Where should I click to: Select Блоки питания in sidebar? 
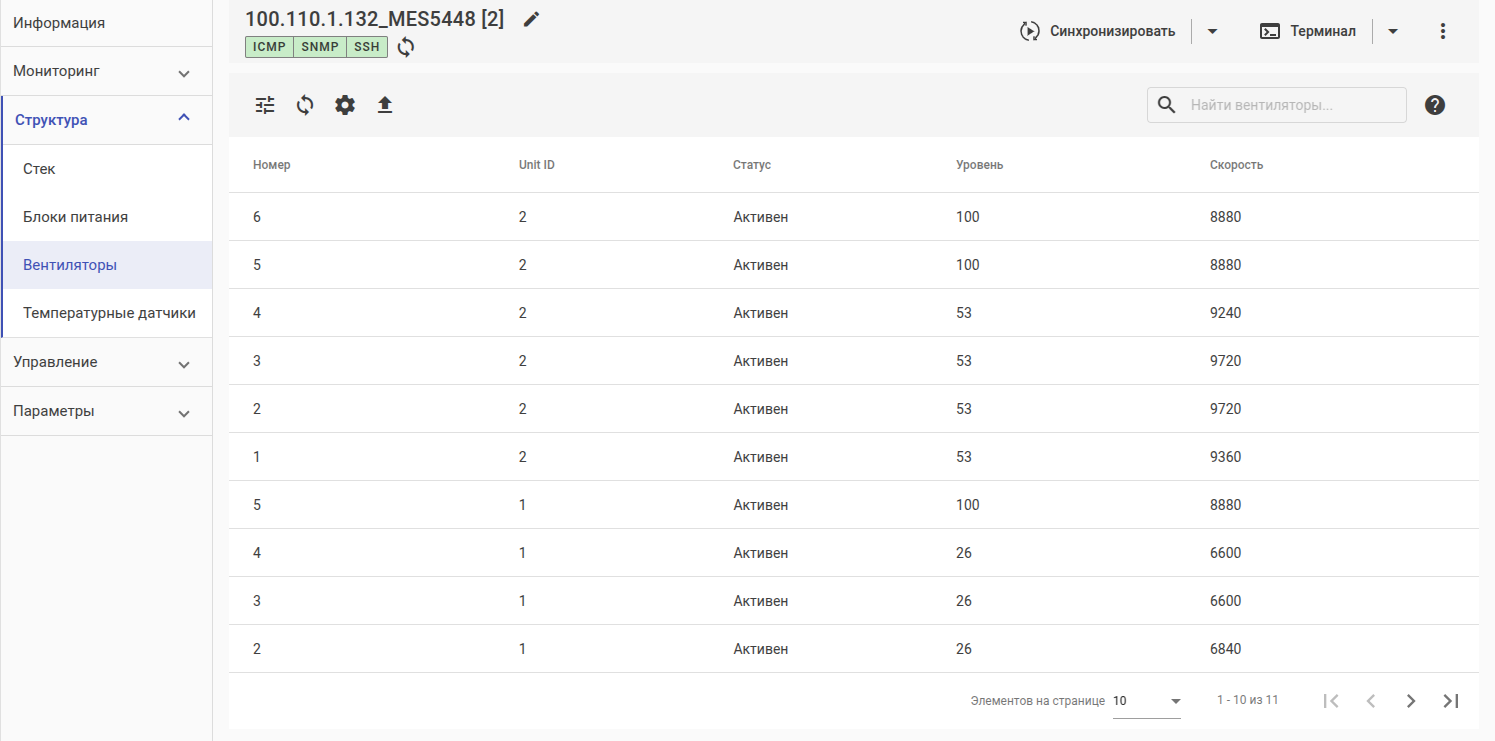click(76, 217)
